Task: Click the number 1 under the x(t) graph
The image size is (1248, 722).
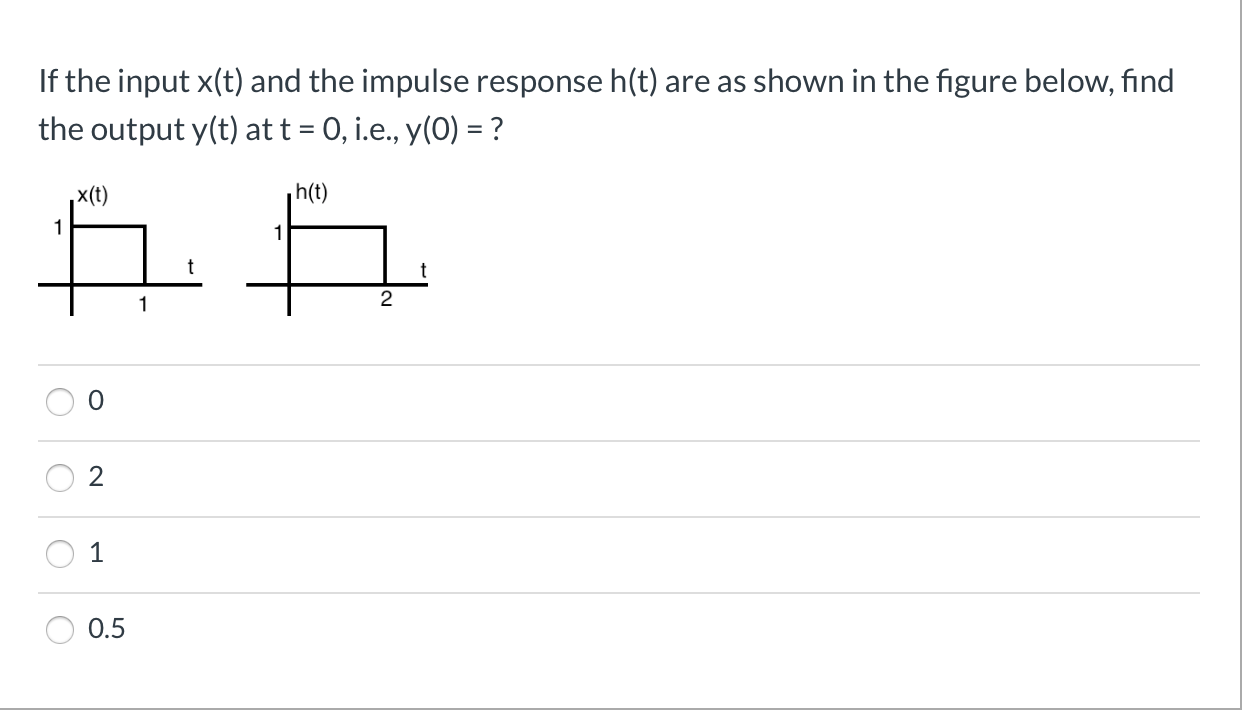Action: point(143,302)
